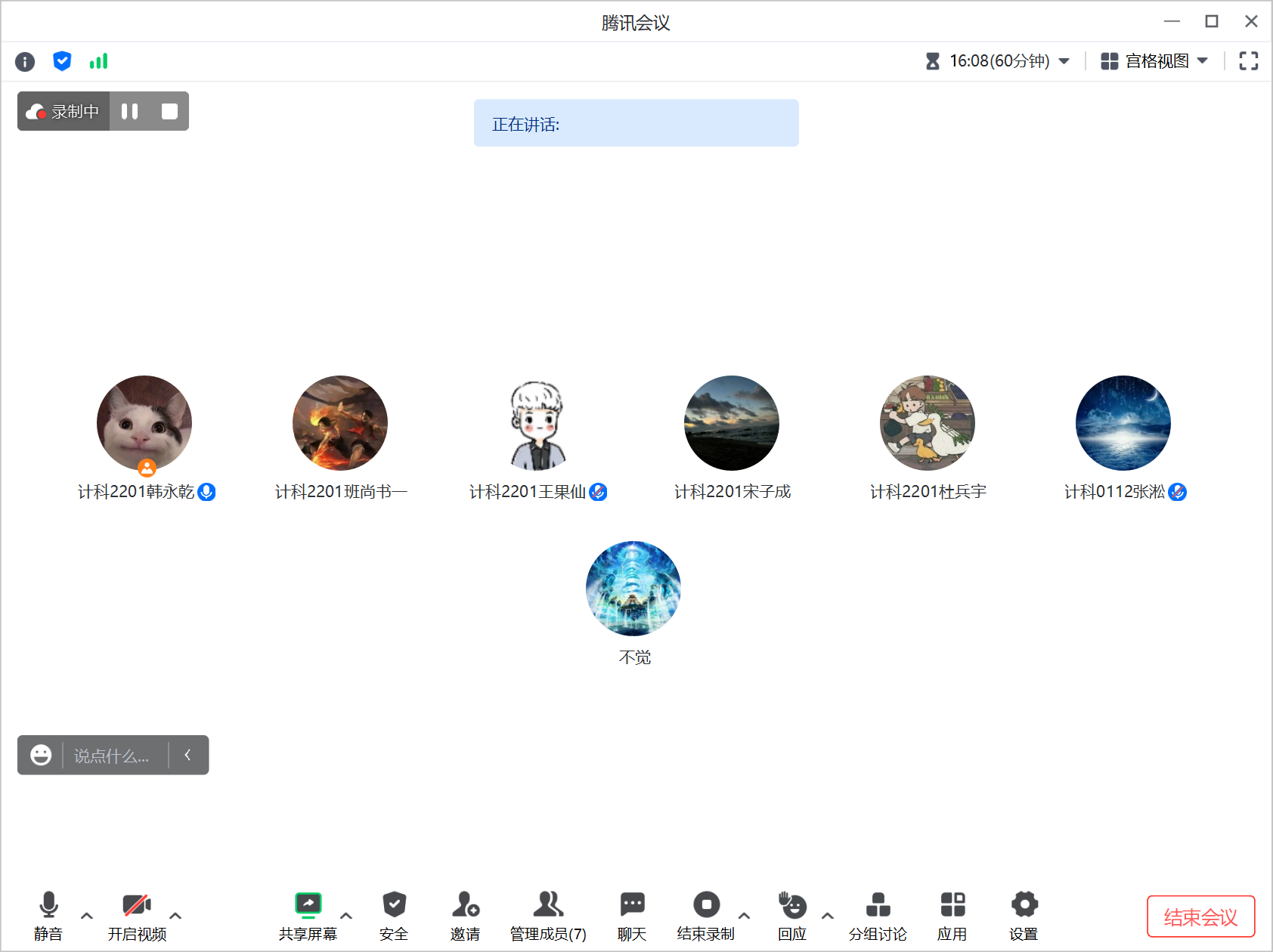The image size is (1273, 952).
Task: Open Manage Members (管理成员) panel
Action: (x=548, y=915)
